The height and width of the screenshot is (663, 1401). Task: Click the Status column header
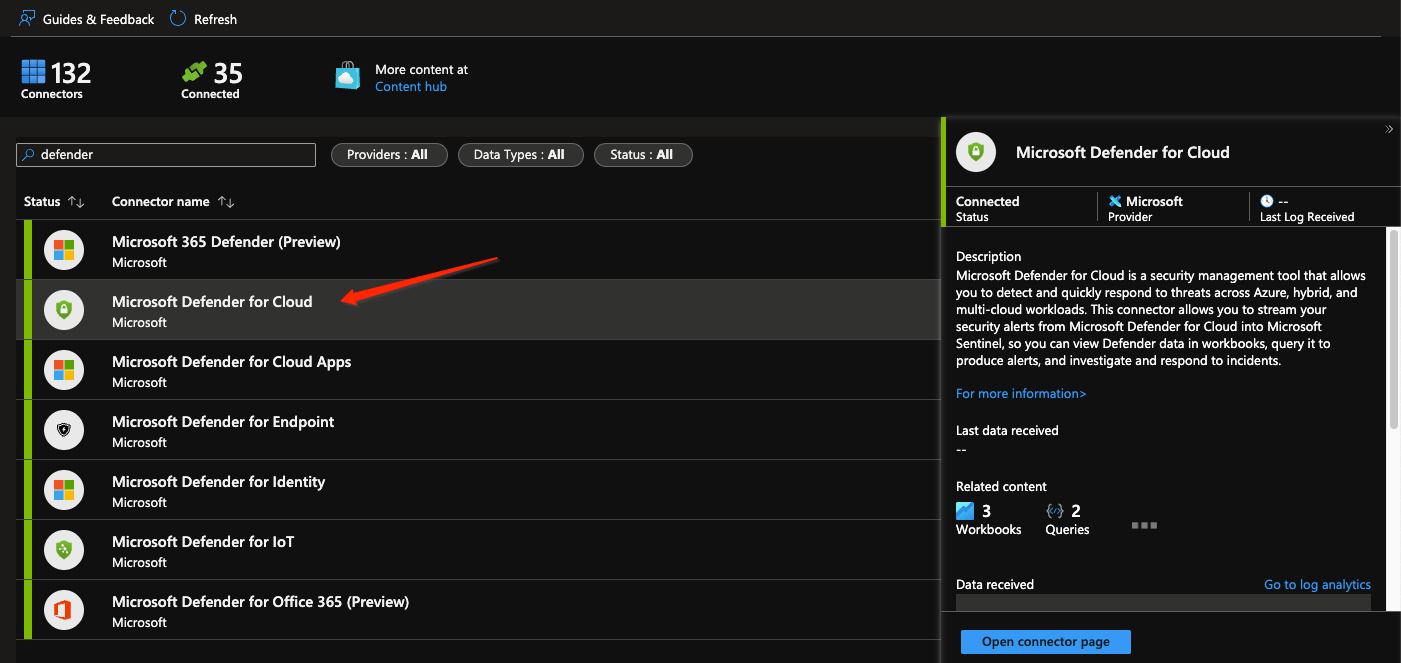[42, 201]
